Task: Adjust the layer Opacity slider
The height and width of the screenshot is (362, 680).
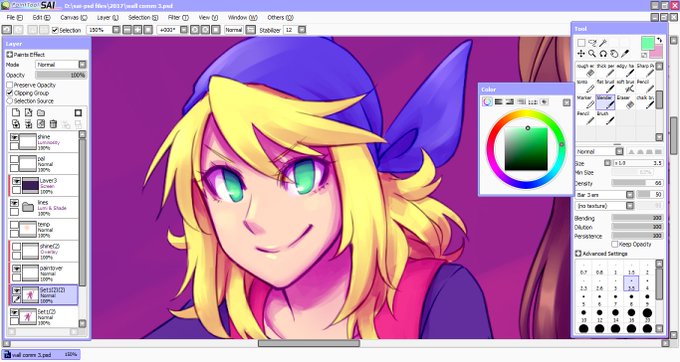Action: 61,75
